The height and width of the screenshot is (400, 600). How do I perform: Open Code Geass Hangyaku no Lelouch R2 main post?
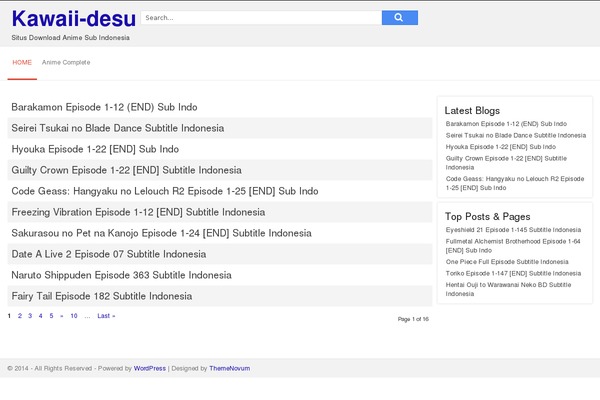[165, 191]
